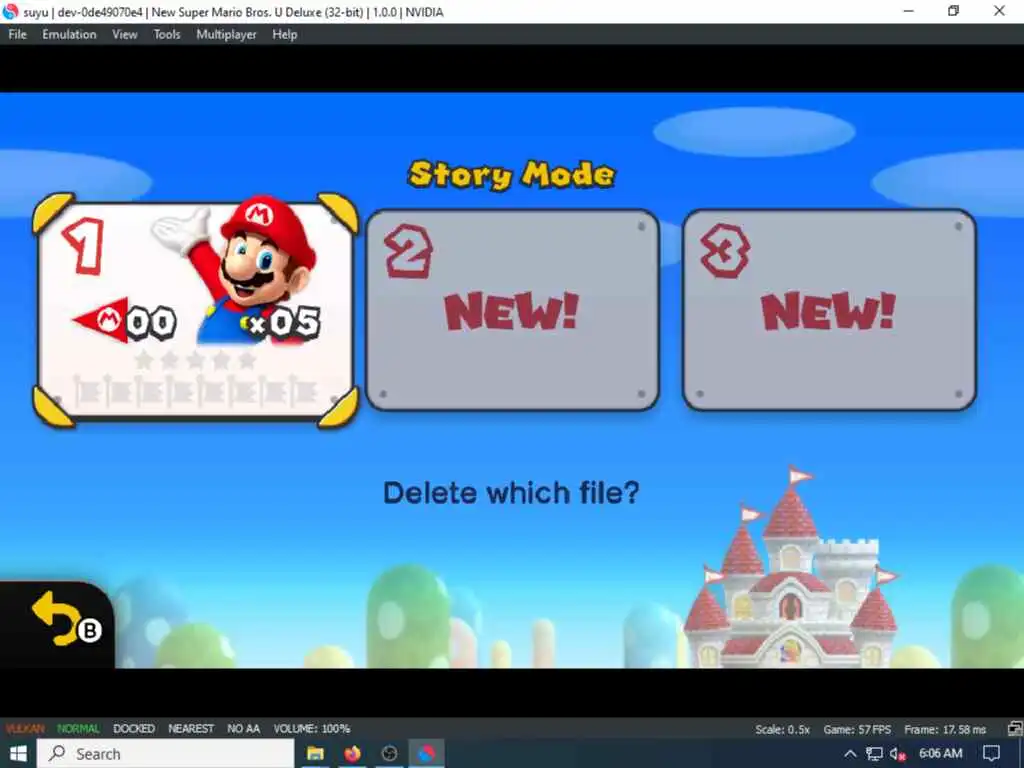1024x768 pixels.
Task: Click the Scale: 0.5x status text
Action: (782, 729)
